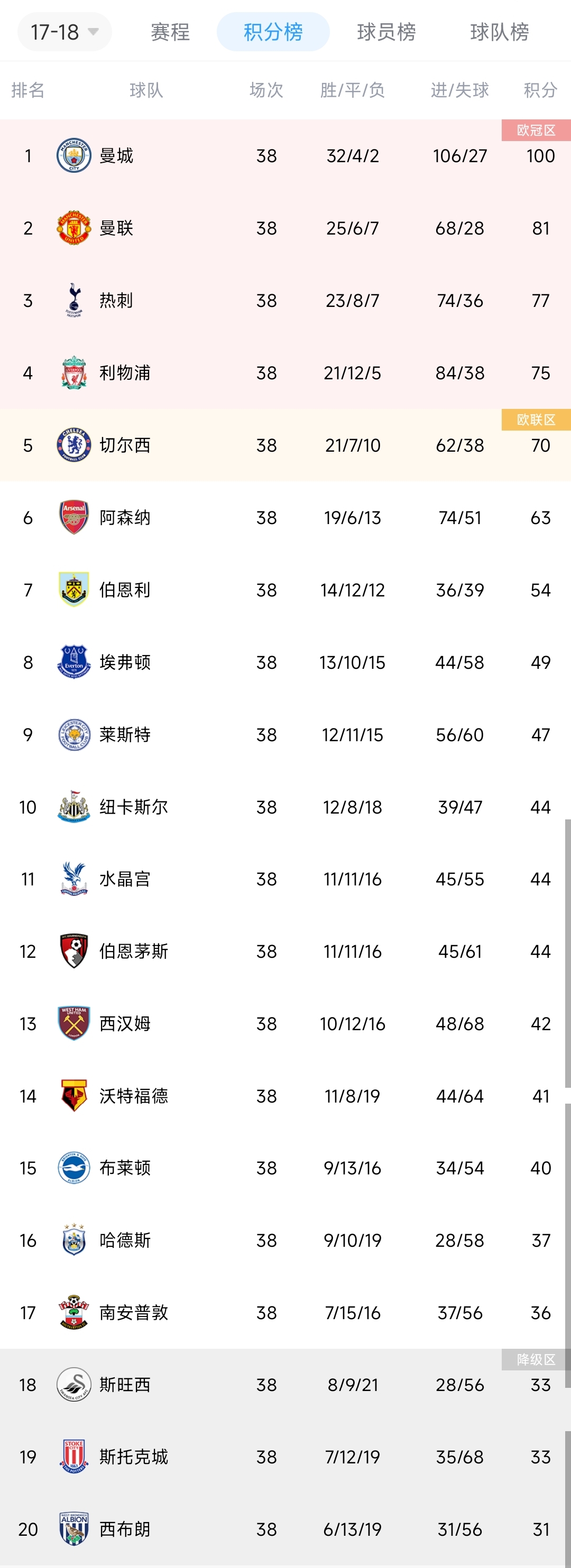Open the 伯恩利 team name link

pyautogui.click(x=125, y=590)
